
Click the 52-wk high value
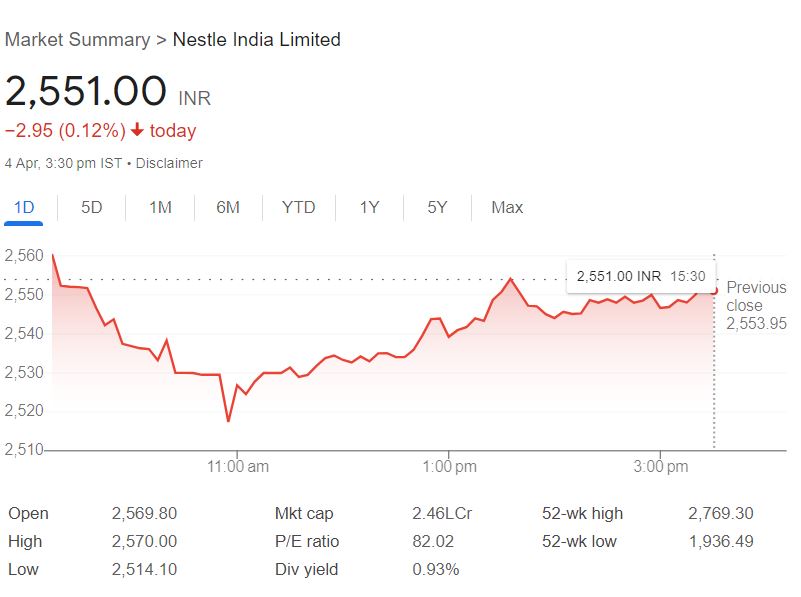click(721, 514)
